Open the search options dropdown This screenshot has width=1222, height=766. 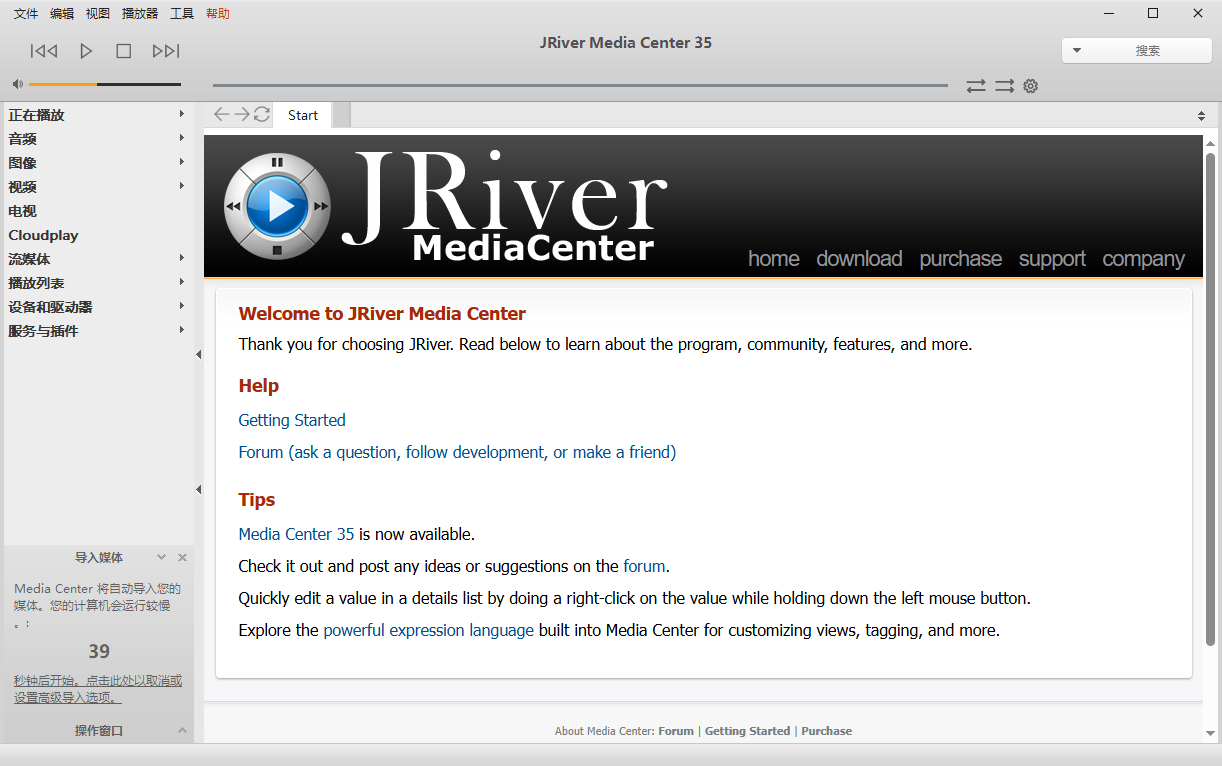pos(1078,49)
